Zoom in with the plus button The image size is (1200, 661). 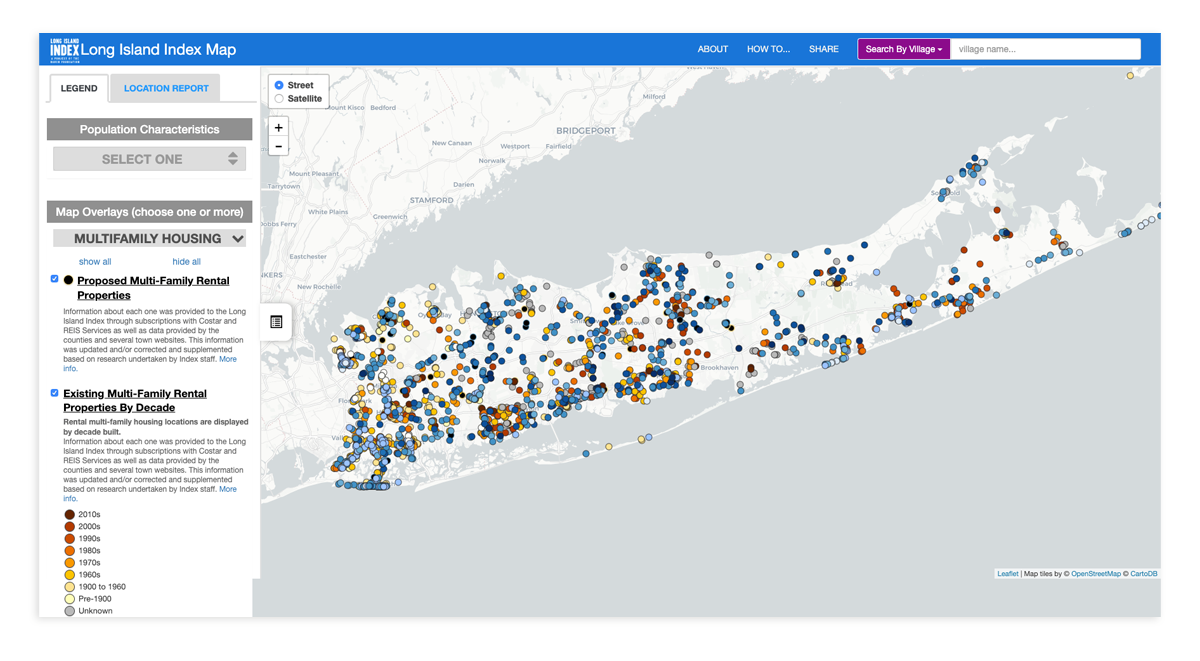[x=279, y=128]
